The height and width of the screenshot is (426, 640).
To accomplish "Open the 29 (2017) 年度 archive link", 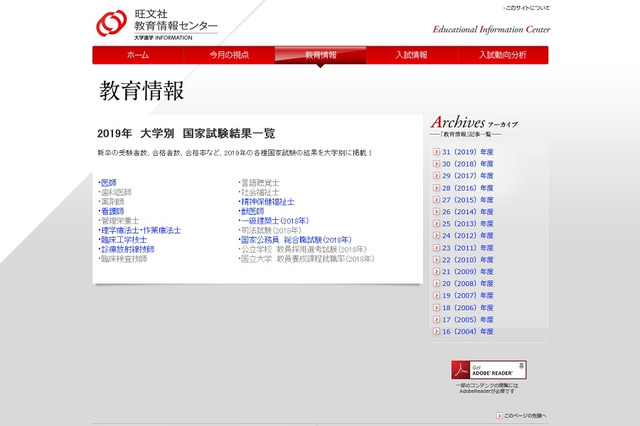I will click(468, 175).
